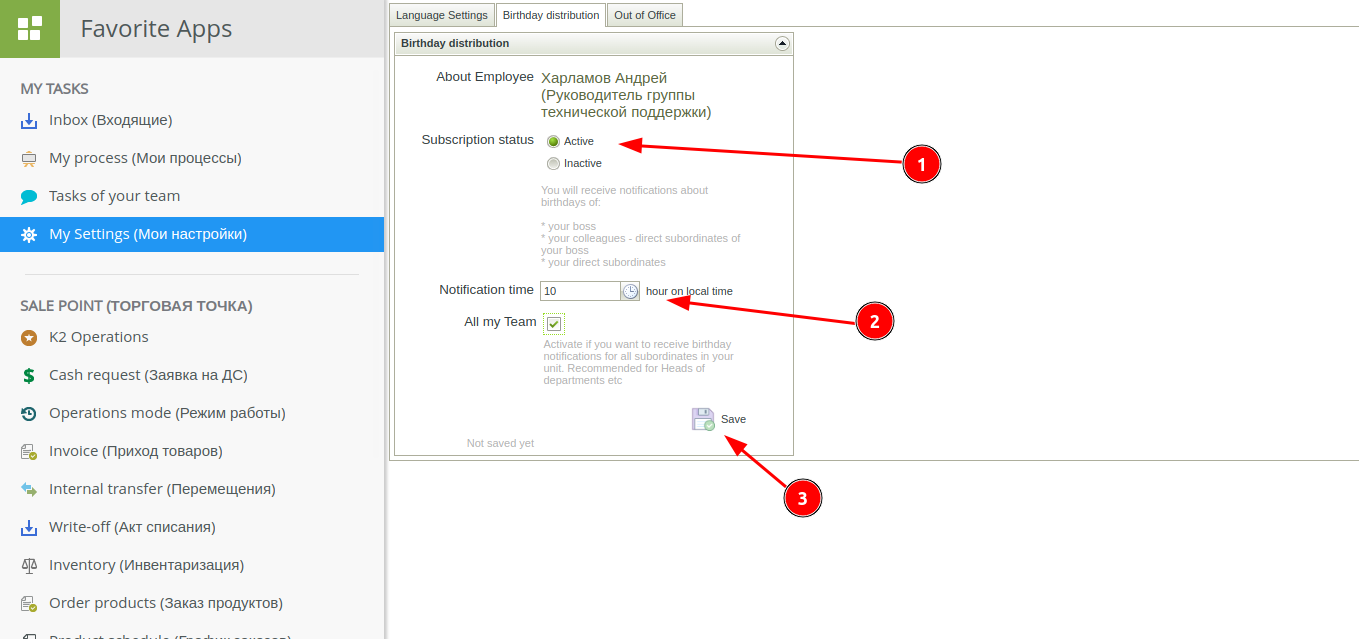
Task: Click the My Settings gear icon
Action: click(29, 234)
